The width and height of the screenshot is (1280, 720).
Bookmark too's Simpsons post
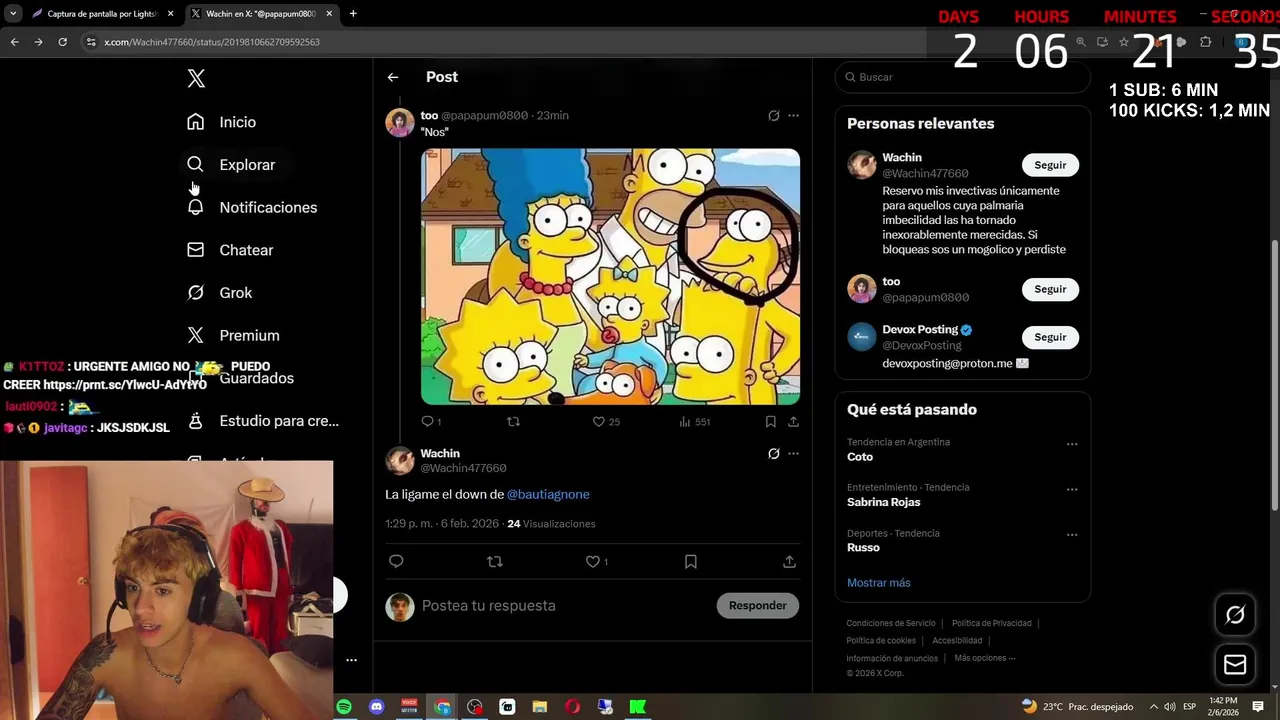tap(771, 422)
